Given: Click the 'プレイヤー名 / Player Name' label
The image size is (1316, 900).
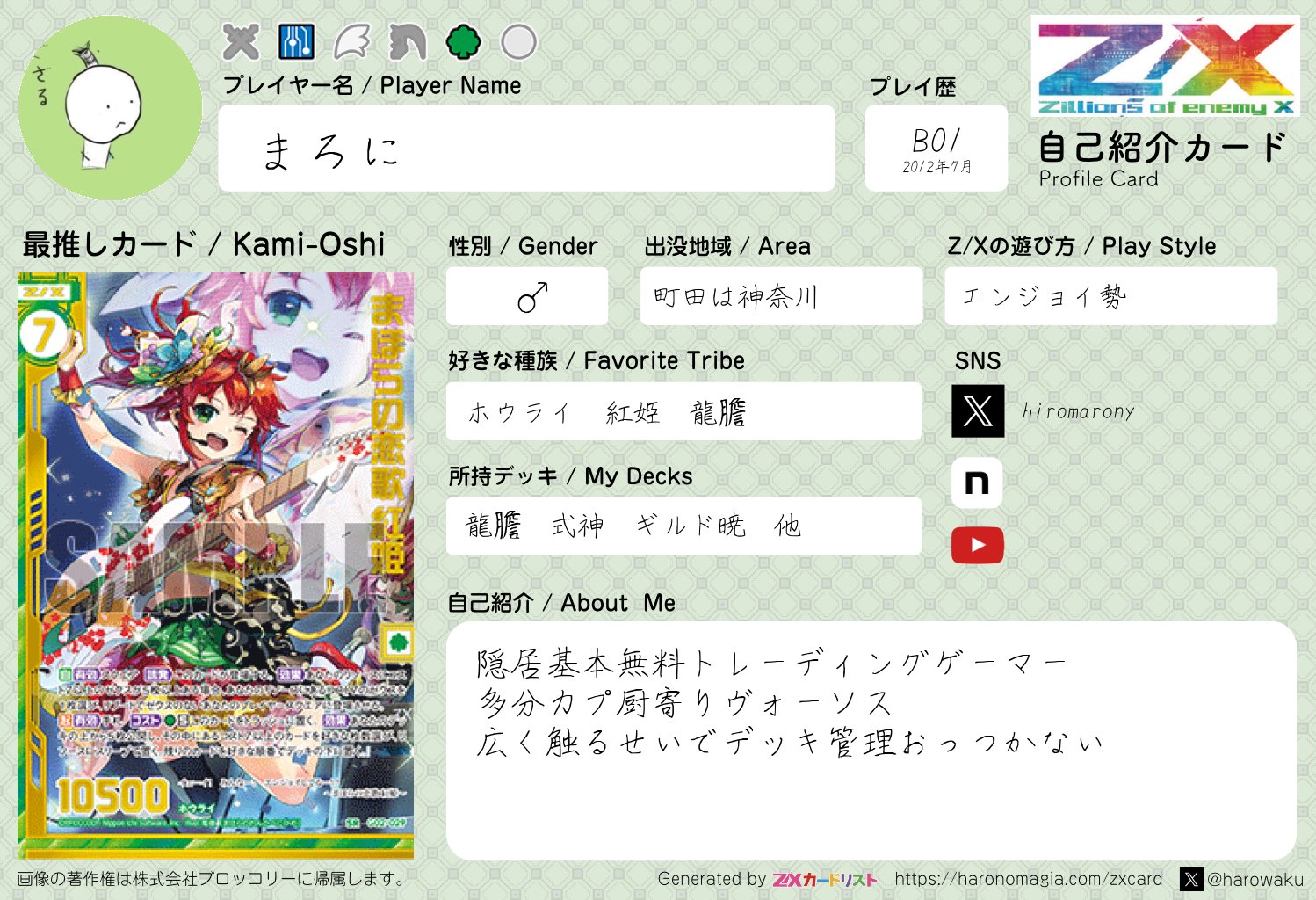Looking at the screenshot, I should tap(372, 85).
